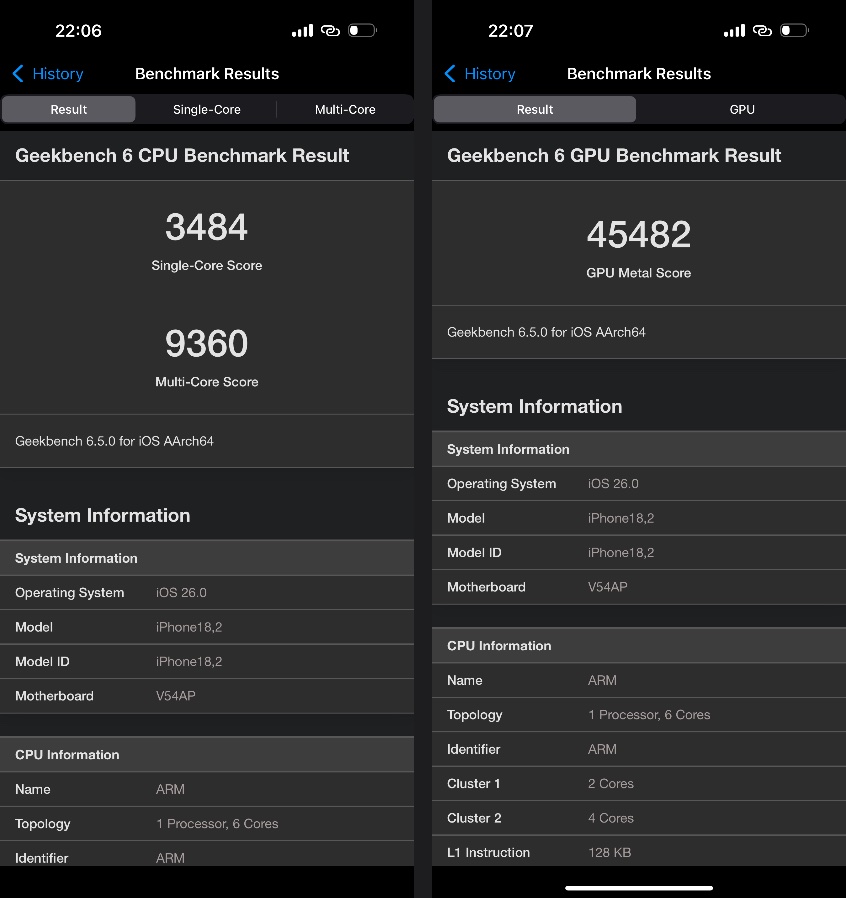This screenshot has width=846, height=898.
Task: Tap the battery icon on the 22:06 screen
Action: 361,31
